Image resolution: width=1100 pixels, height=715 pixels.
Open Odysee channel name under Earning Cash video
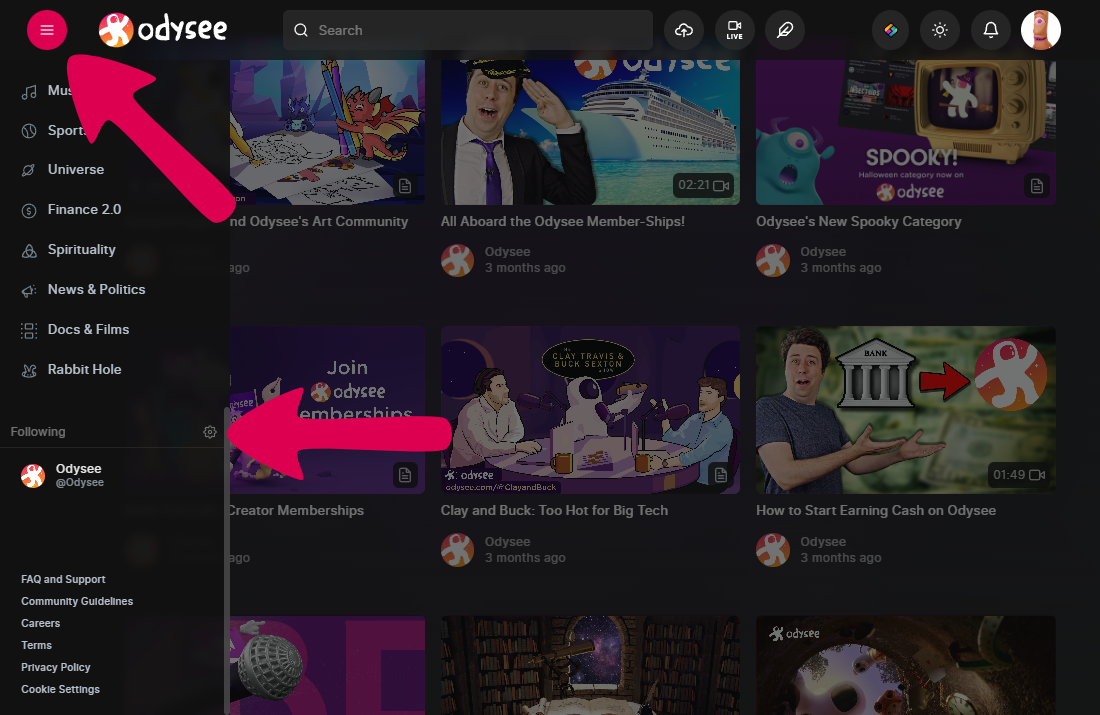coord(823,542)
